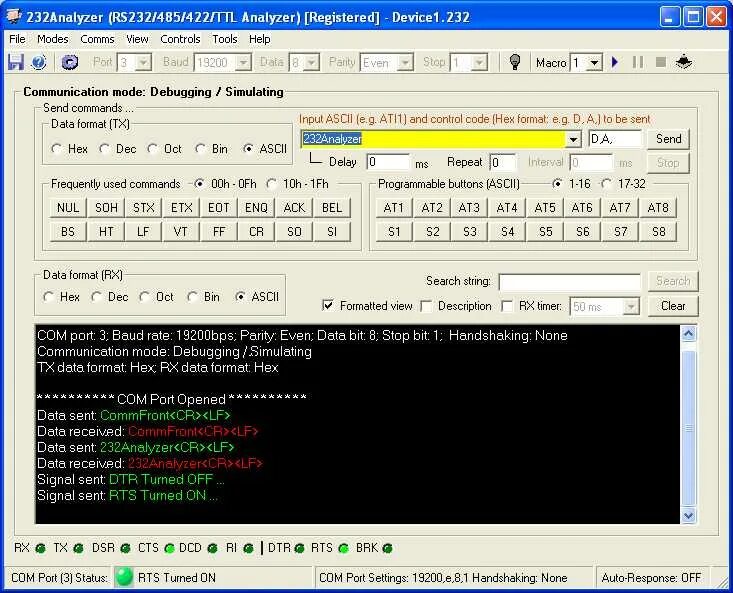Click the TX indicator LED

pyautogui.click(x=78, y=548)
